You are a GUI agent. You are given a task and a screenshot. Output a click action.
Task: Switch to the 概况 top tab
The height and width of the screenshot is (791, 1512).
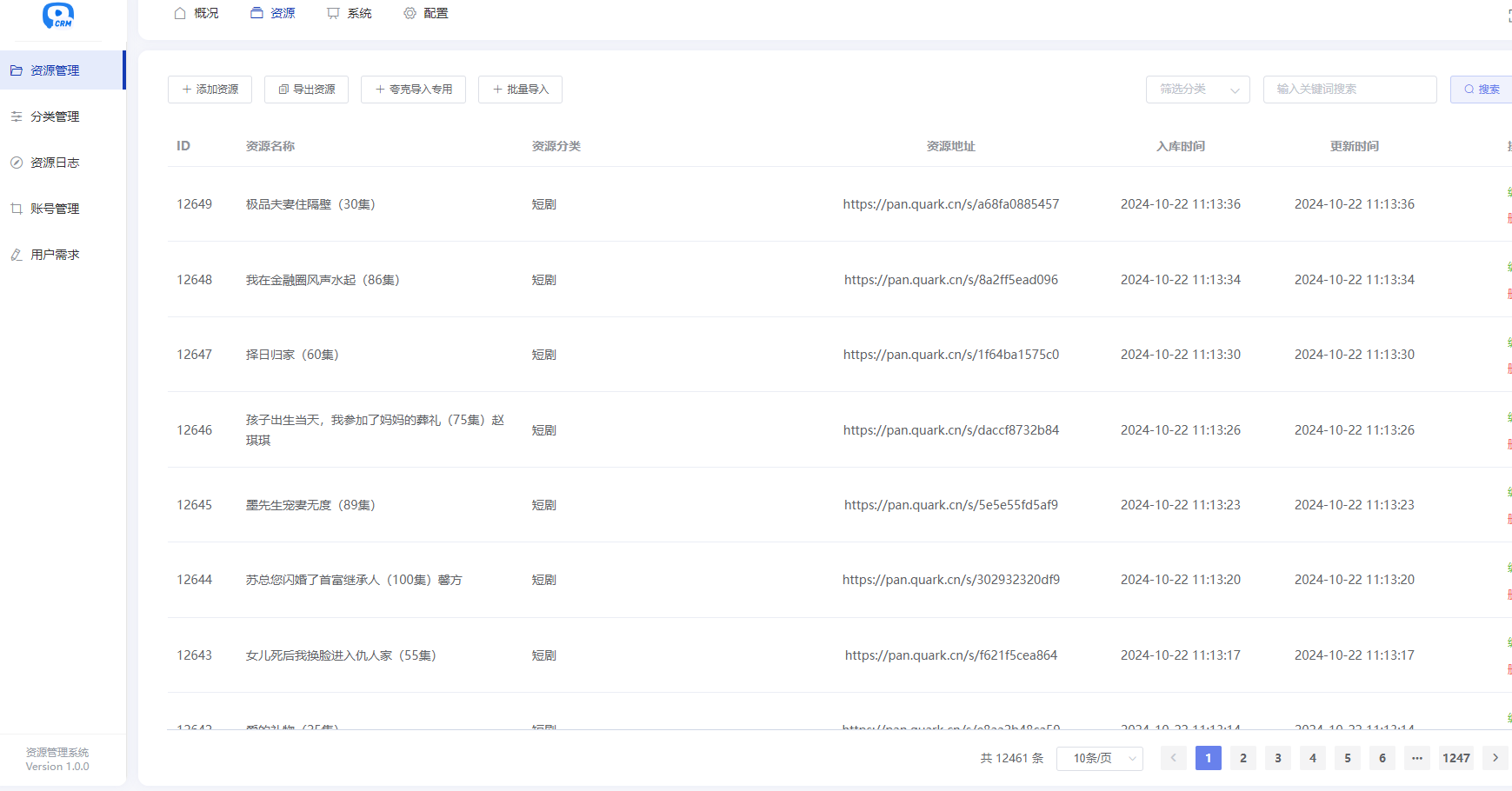196,13
